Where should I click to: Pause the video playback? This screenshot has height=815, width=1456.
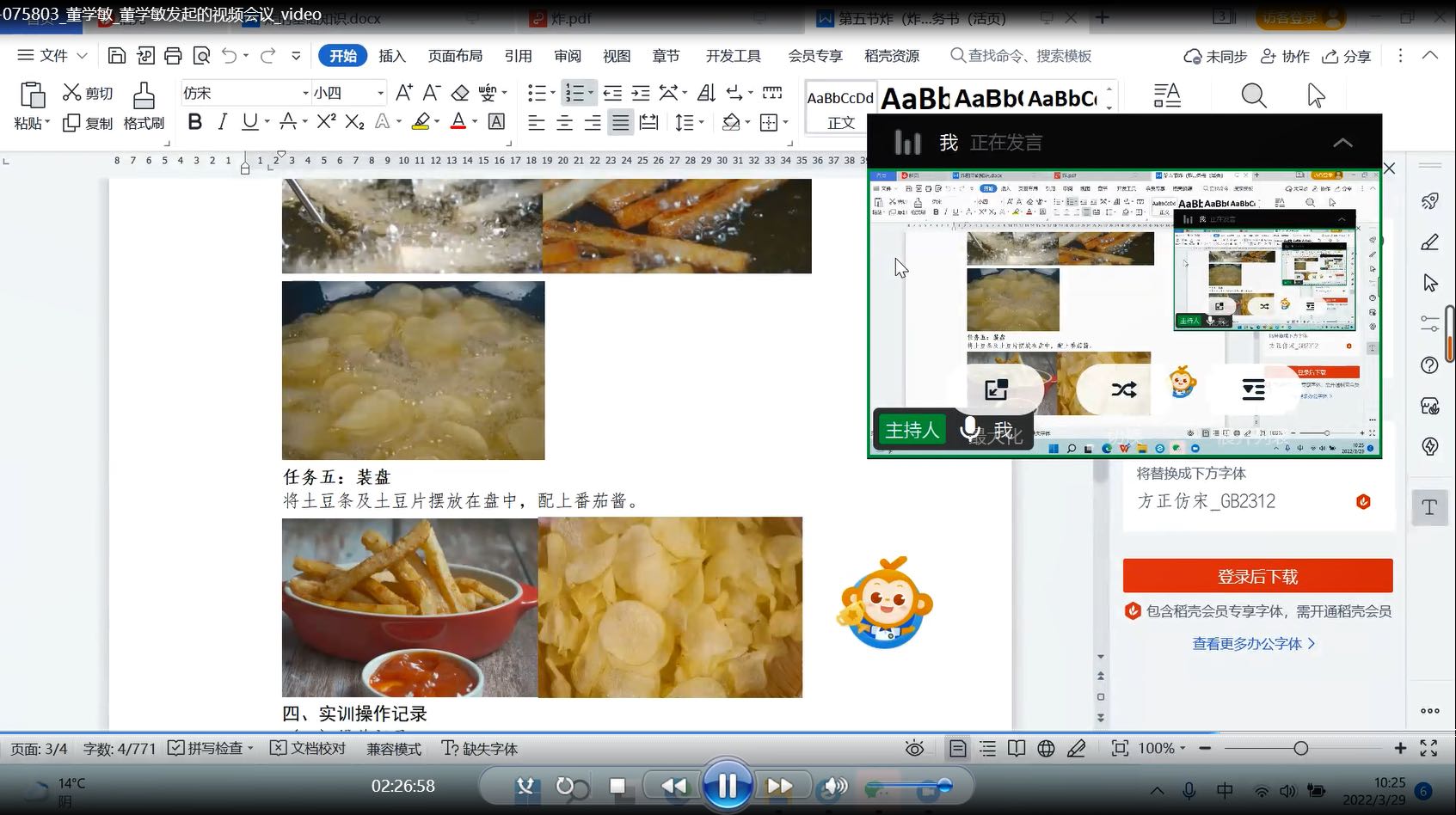(727, 785)
